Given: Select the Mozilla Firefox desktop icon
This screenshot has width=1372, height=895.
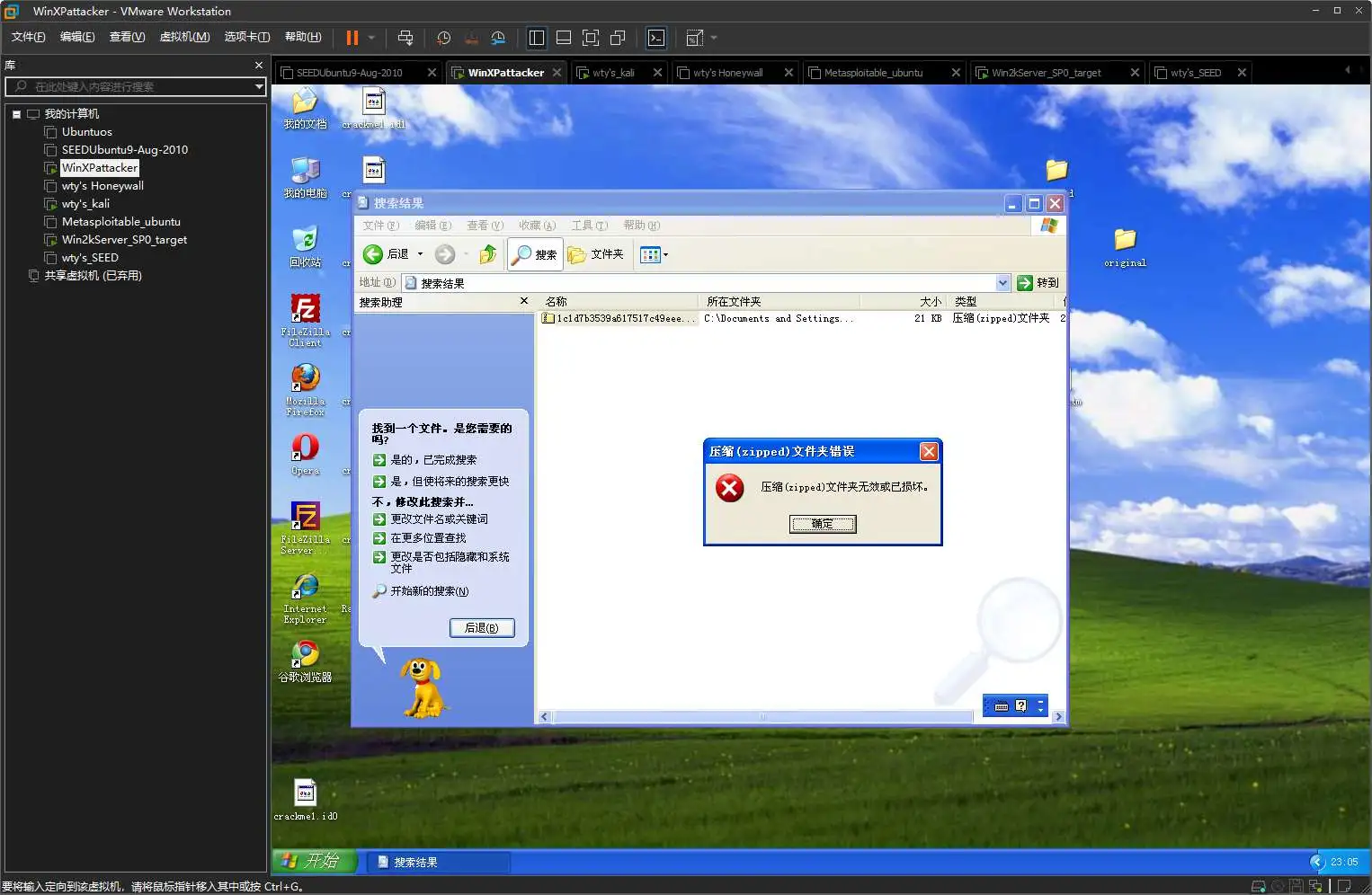Looking at the screenshot, I should [305, 389].
